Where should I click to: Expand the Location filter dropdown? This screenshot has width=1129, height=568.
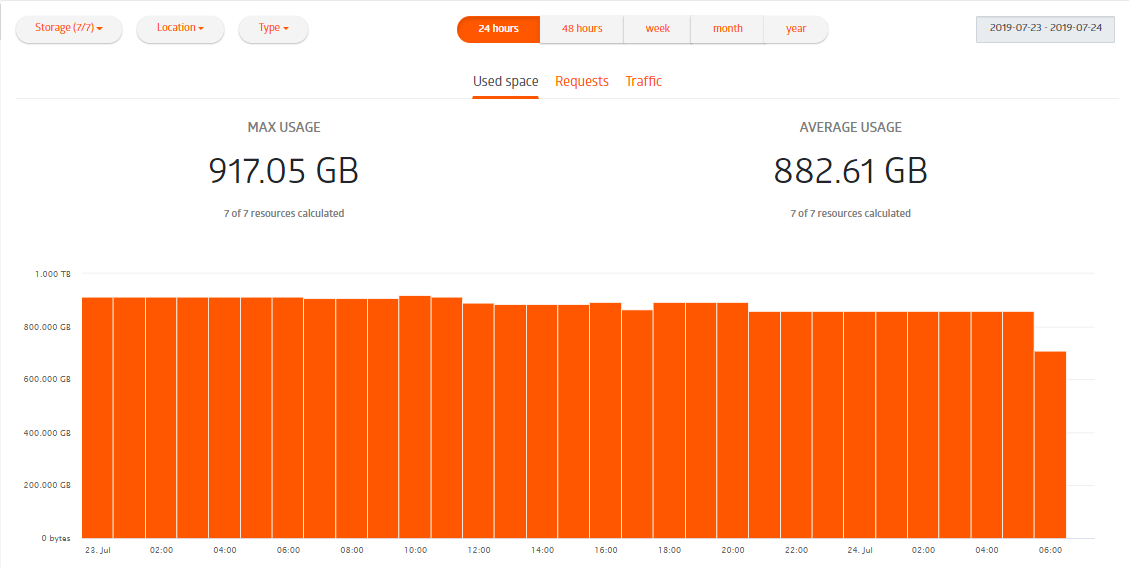click(x=180, y=28)
